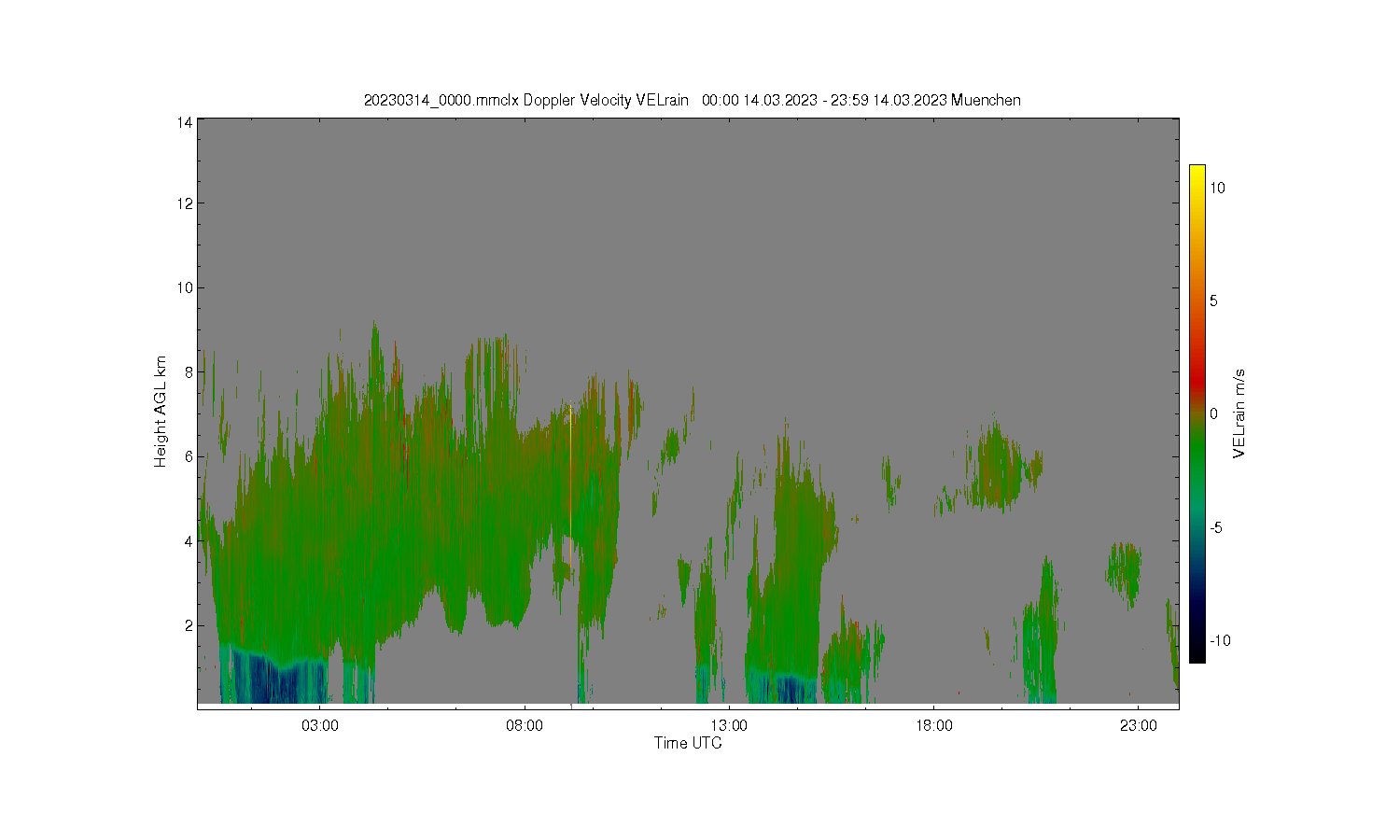
Task: Click the plot title text at top
Action: [x=692, y=100]
